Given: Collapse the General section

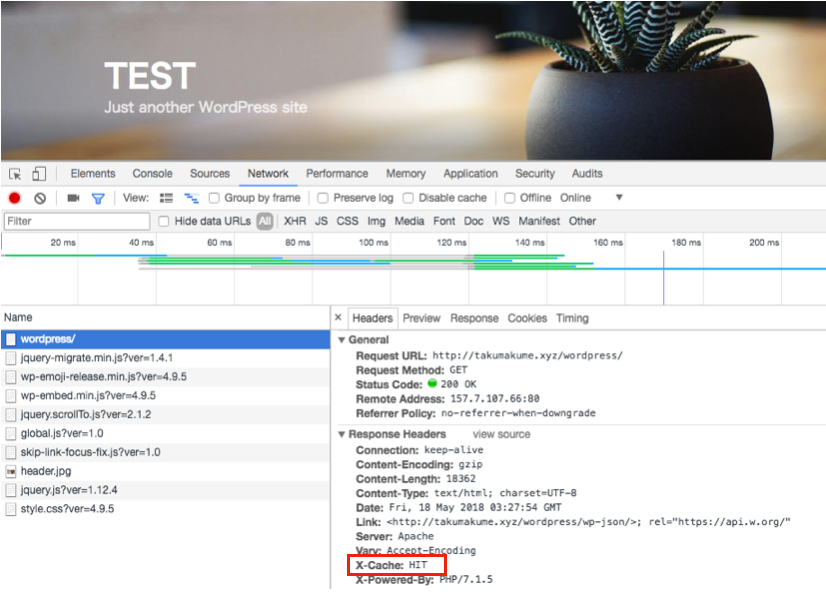Looking at the screenshot, I should tap(342, 340).
